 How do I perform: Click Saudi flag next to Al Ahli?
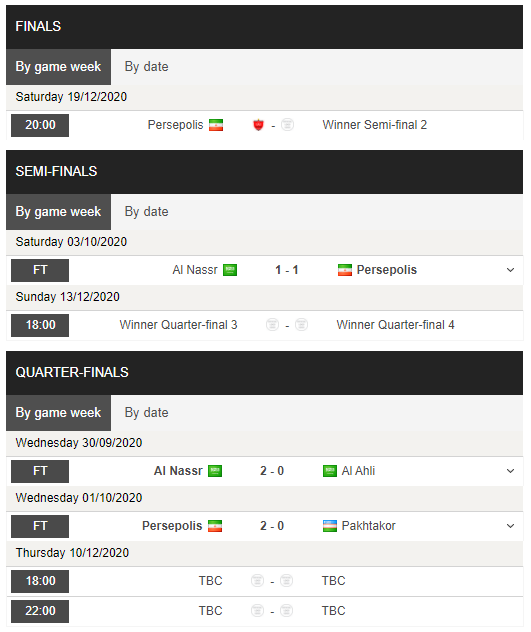330,471
